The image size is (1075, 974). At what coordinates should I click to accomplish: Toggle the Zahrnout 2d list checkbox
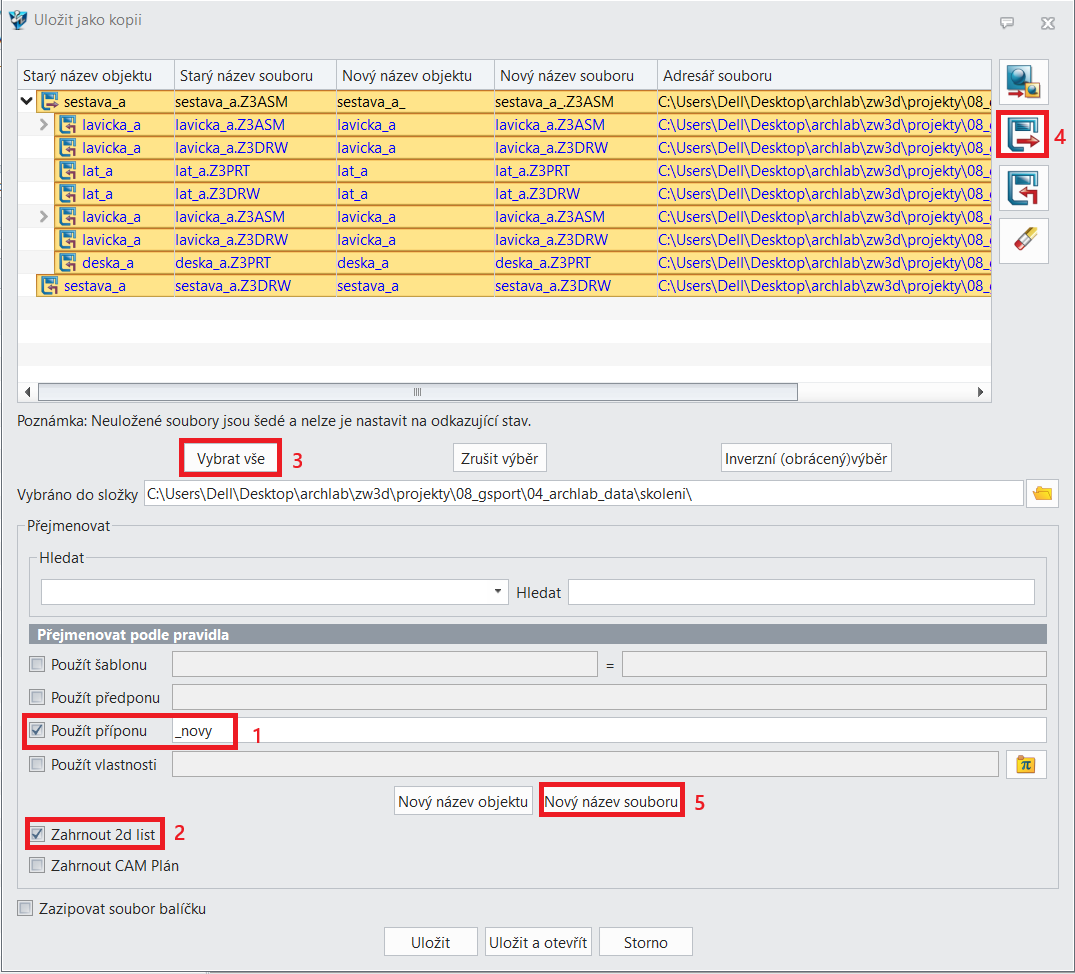coord(38,833)
